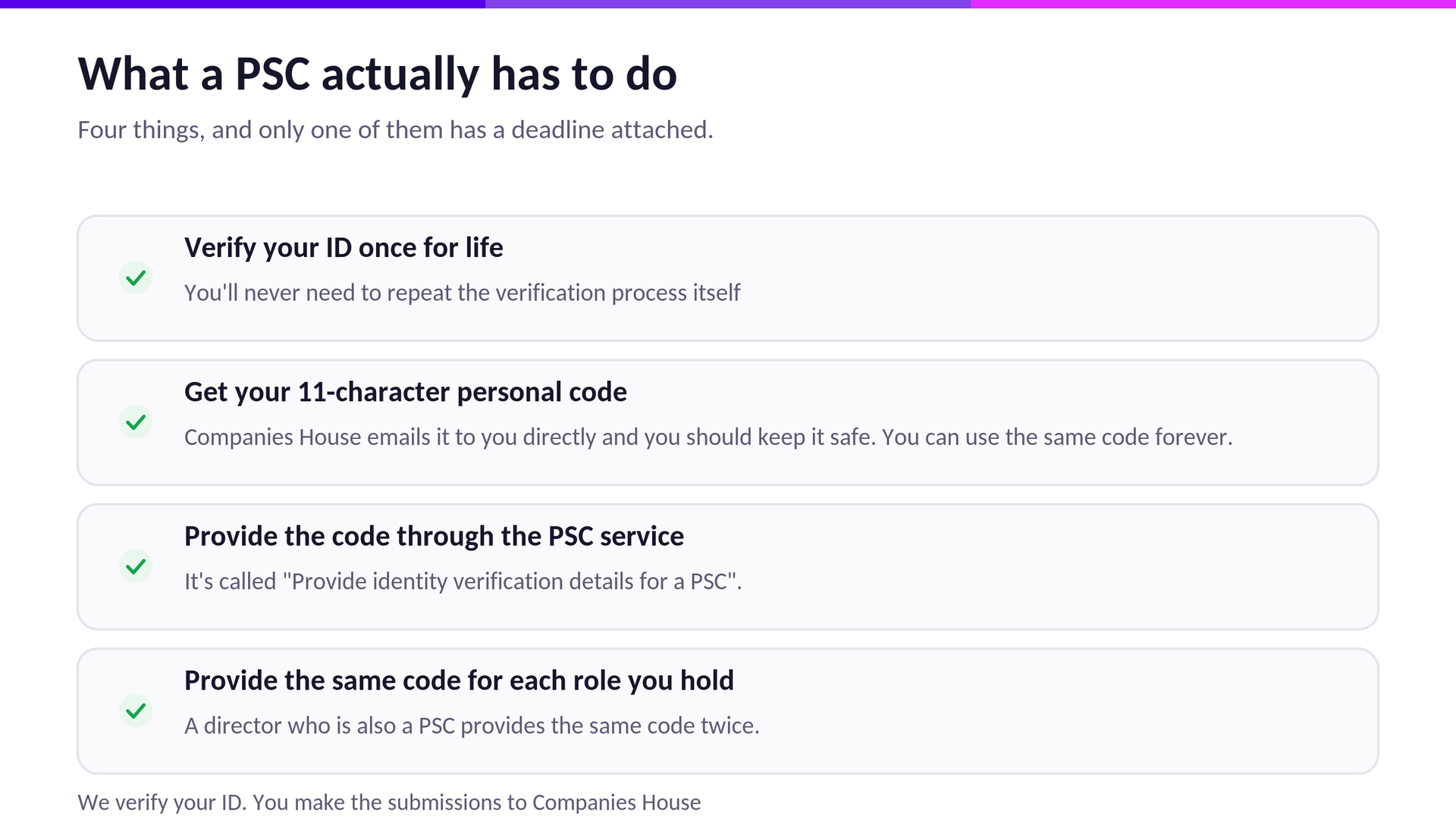The height and width of the screenshot is (839, 1456).
Task: Click the middle violet progress bar segment
Action: [x=728, y=4]
